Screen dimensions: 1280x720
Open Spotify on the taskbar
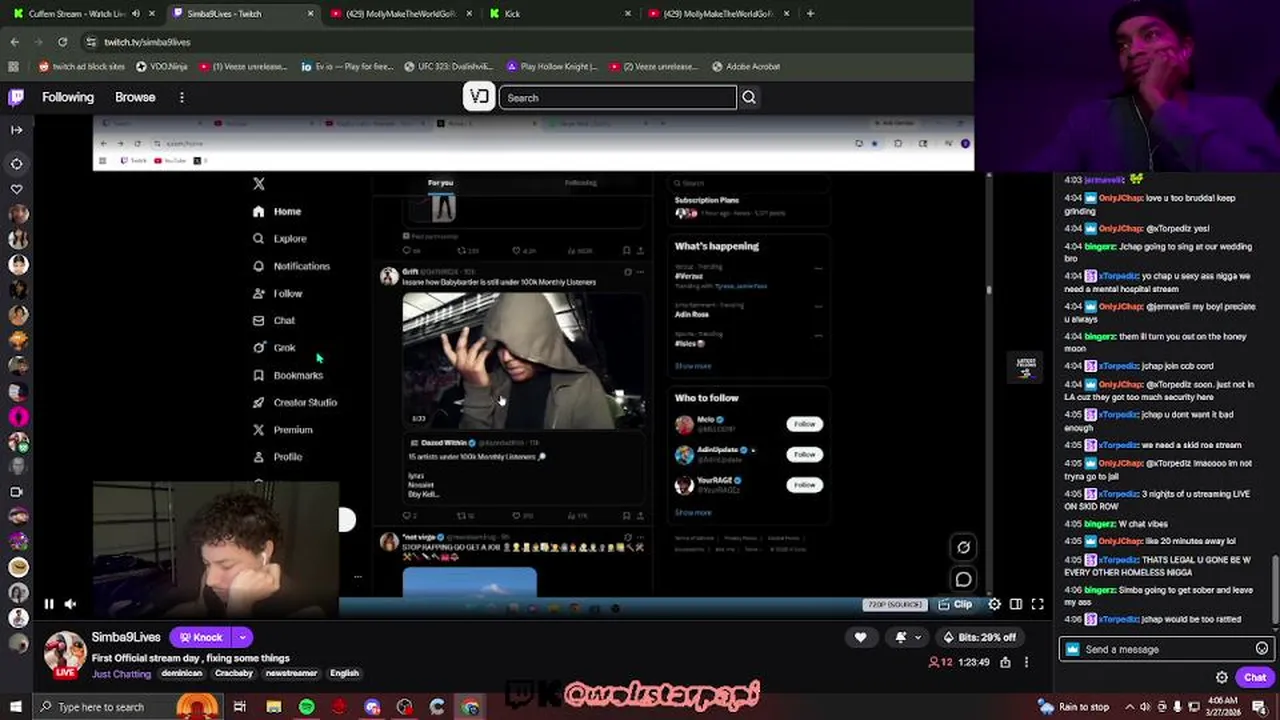tap(306, 707)
